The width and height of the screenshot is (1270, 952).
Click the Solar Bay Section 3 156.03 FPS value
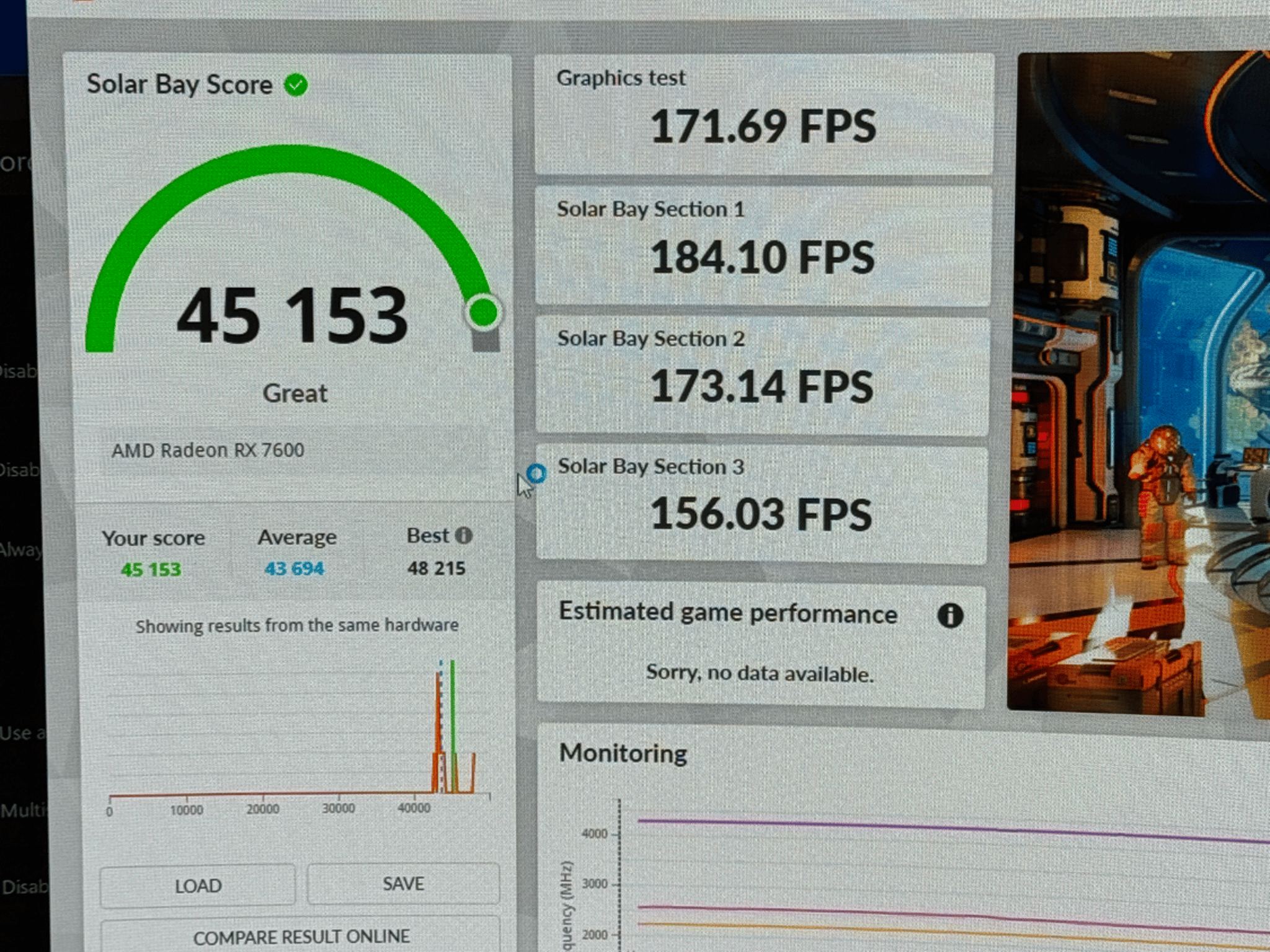[760, 514]
